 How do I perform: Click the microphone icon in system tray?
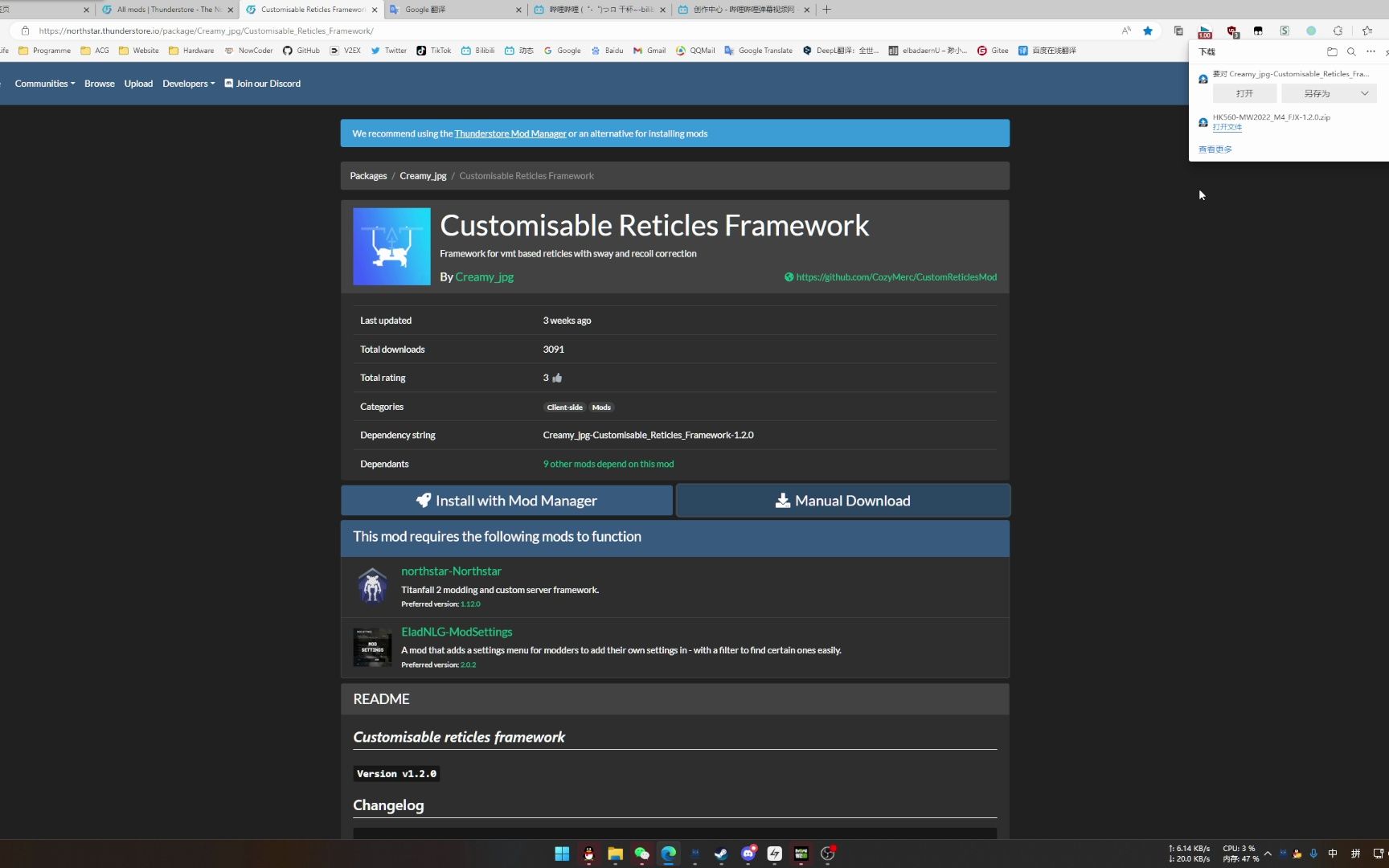click(1313, 854)
